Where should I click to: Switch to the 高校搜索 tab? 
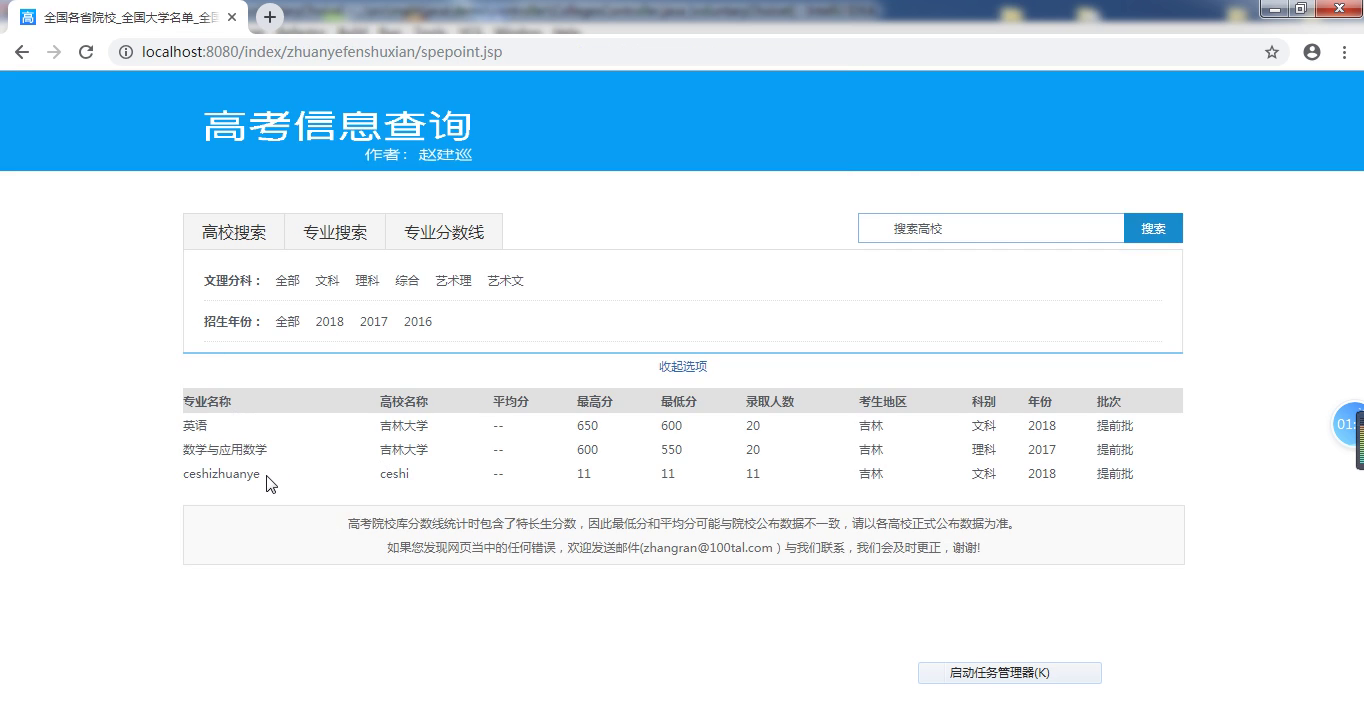click(x=234, y=232)
